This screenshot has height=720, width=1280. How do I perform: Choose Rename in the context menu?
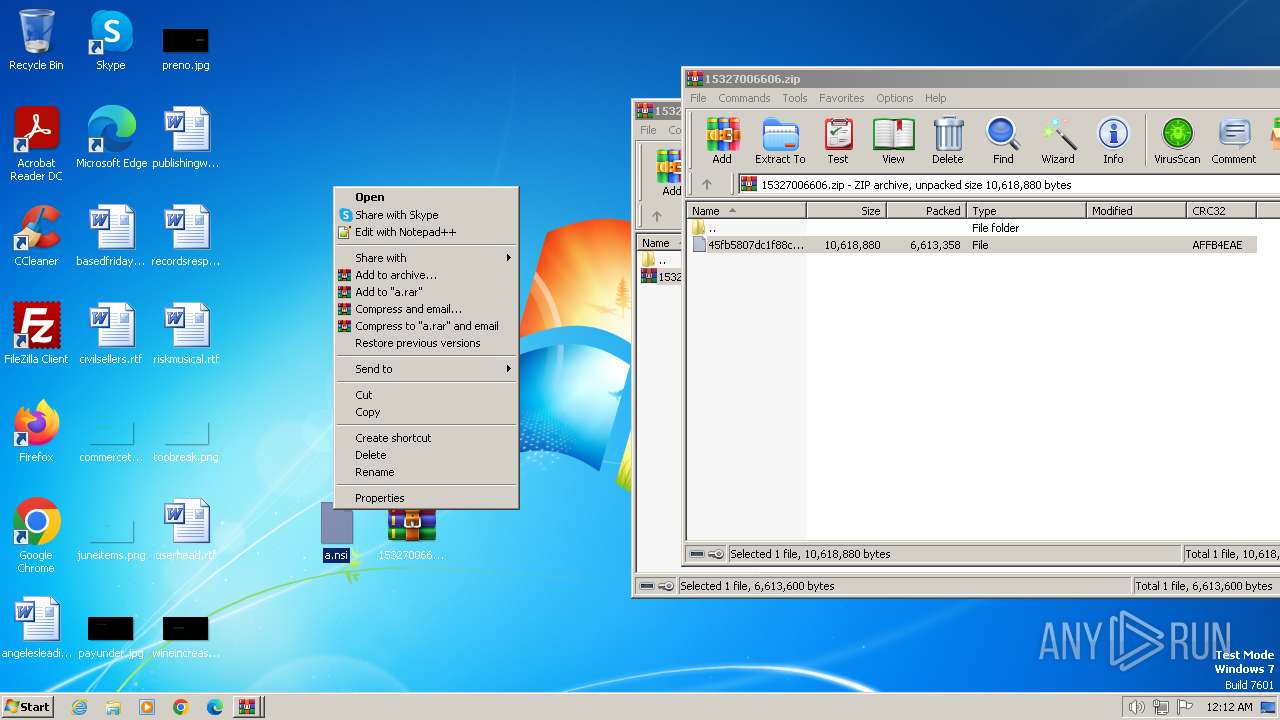tap(427, 472)
